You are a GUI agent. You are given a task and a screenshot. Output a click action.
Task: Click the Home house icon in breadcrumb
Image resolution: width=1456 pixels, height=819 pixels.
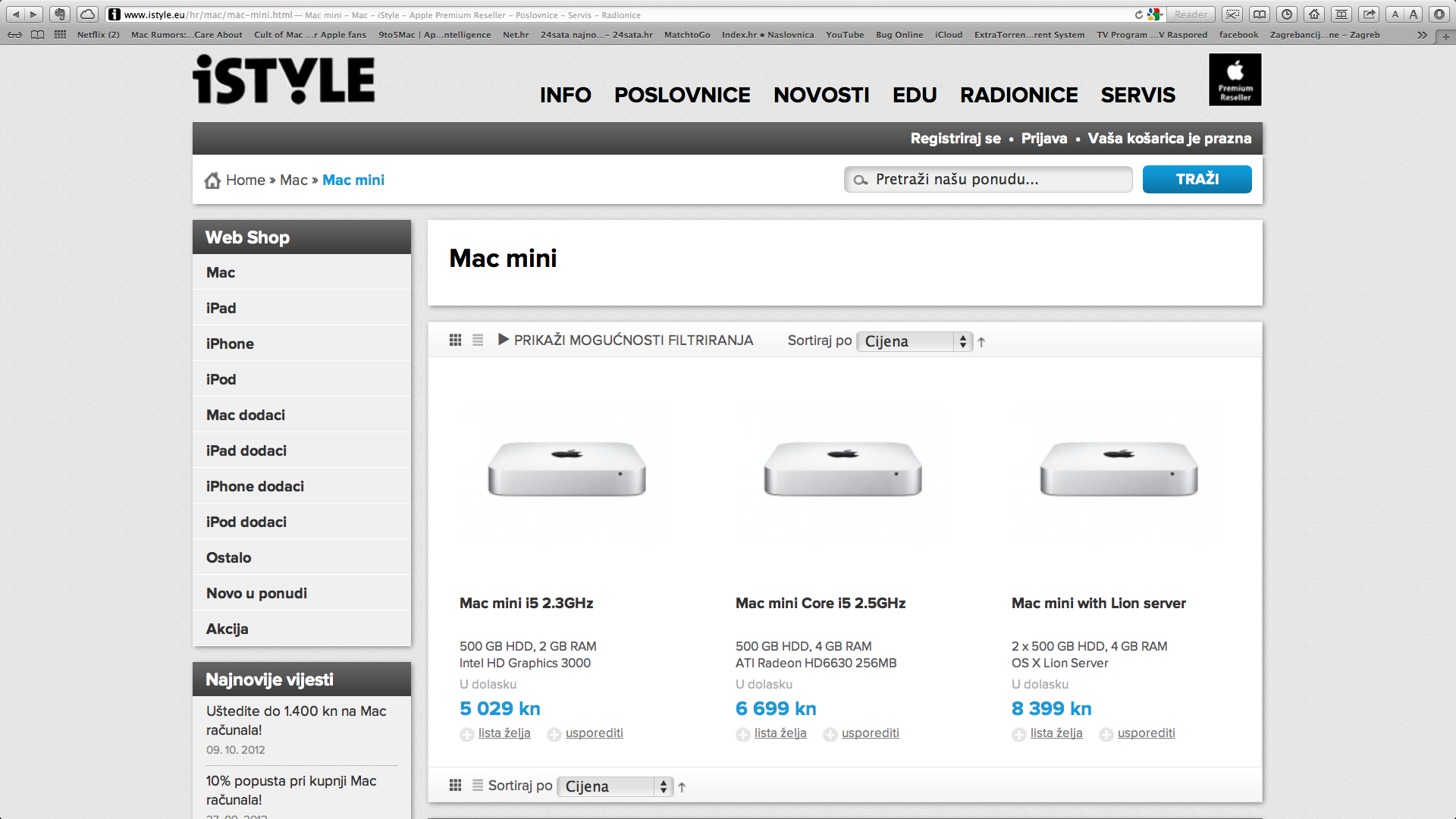click(x=212, y=180)
